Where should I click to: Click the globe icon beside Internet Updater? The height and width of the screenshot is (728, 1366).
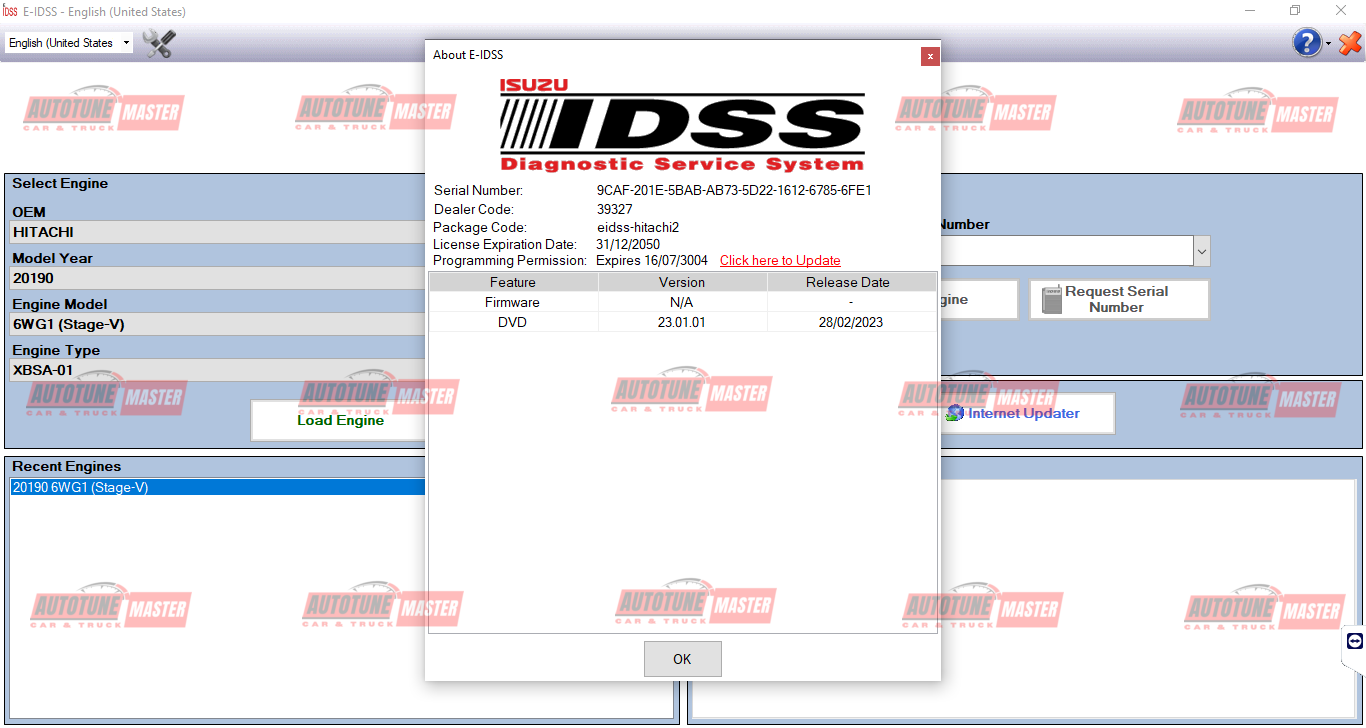click(x=953, y=413)
